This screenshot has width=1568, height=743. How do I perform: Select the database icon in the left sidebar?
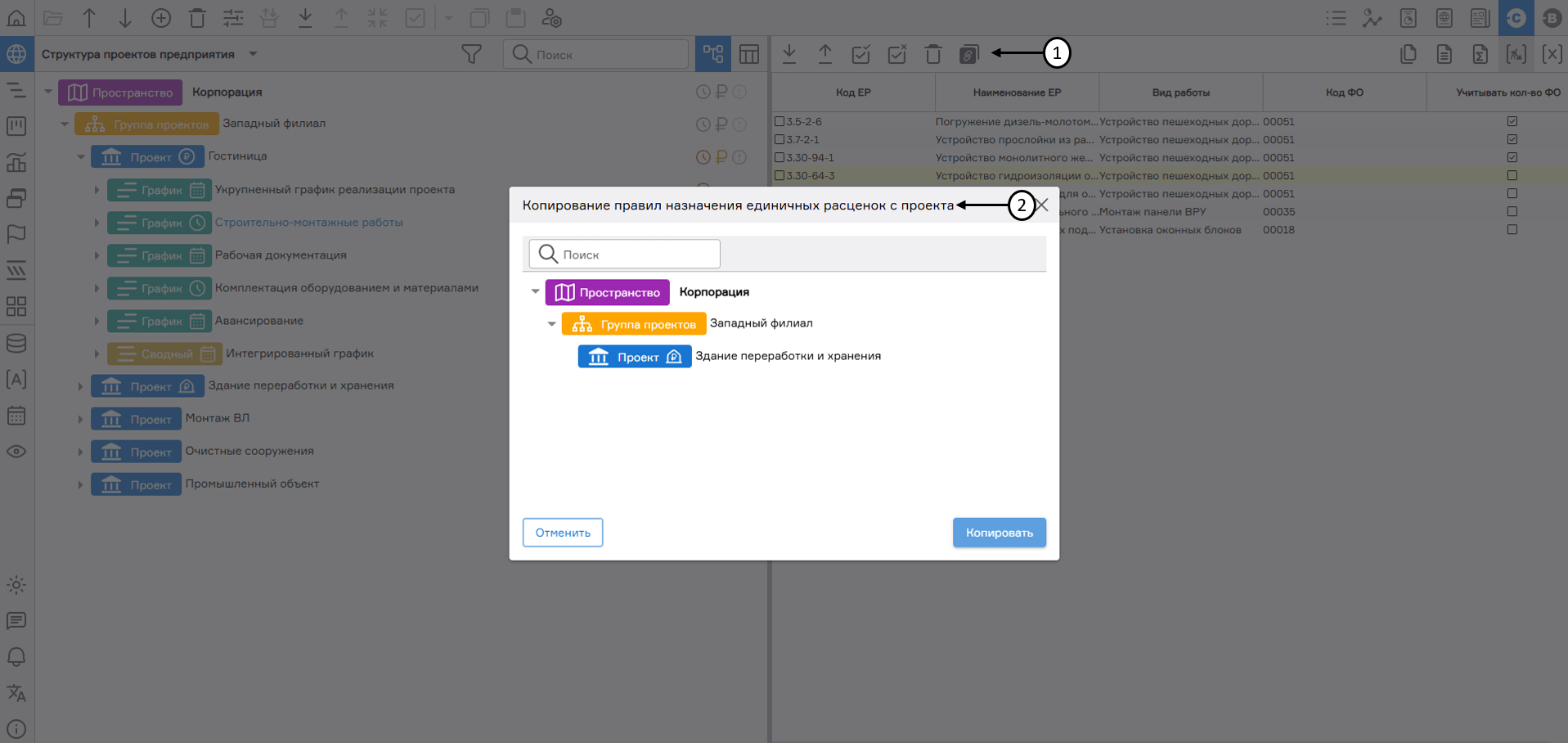(16, 343)
